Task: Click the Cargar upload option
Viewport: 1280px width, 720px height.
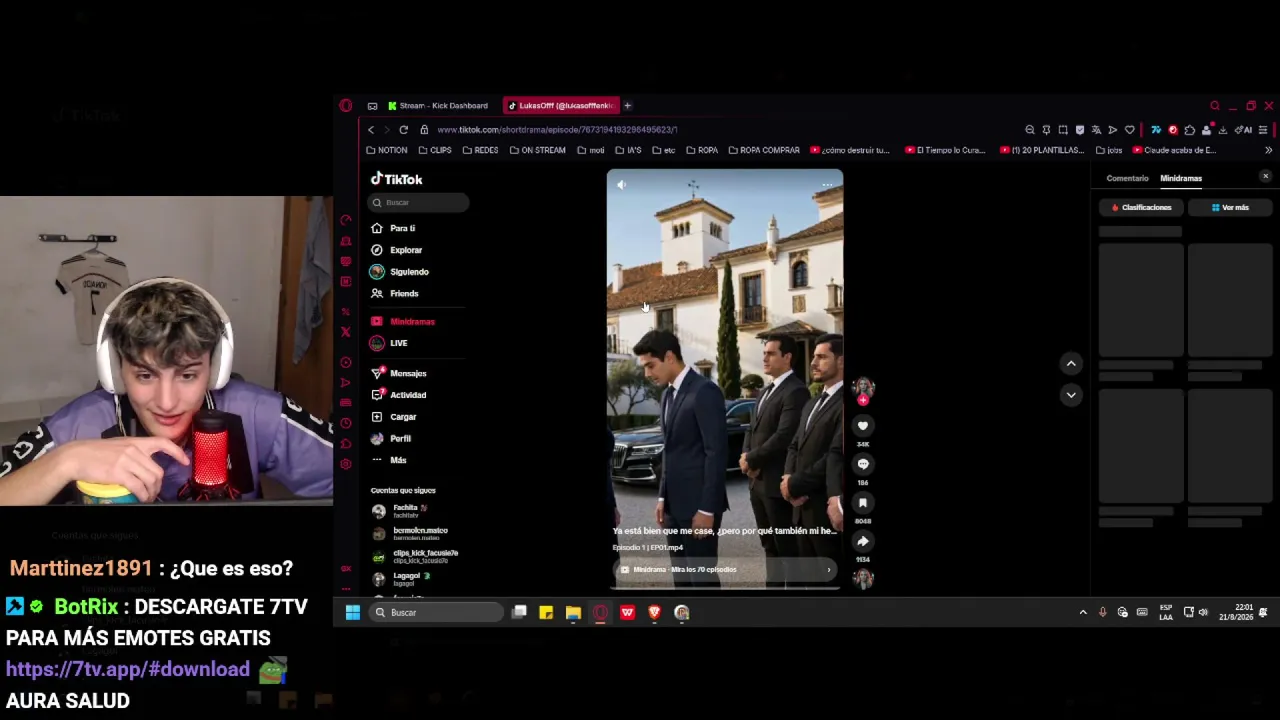Action: [394, 417]
